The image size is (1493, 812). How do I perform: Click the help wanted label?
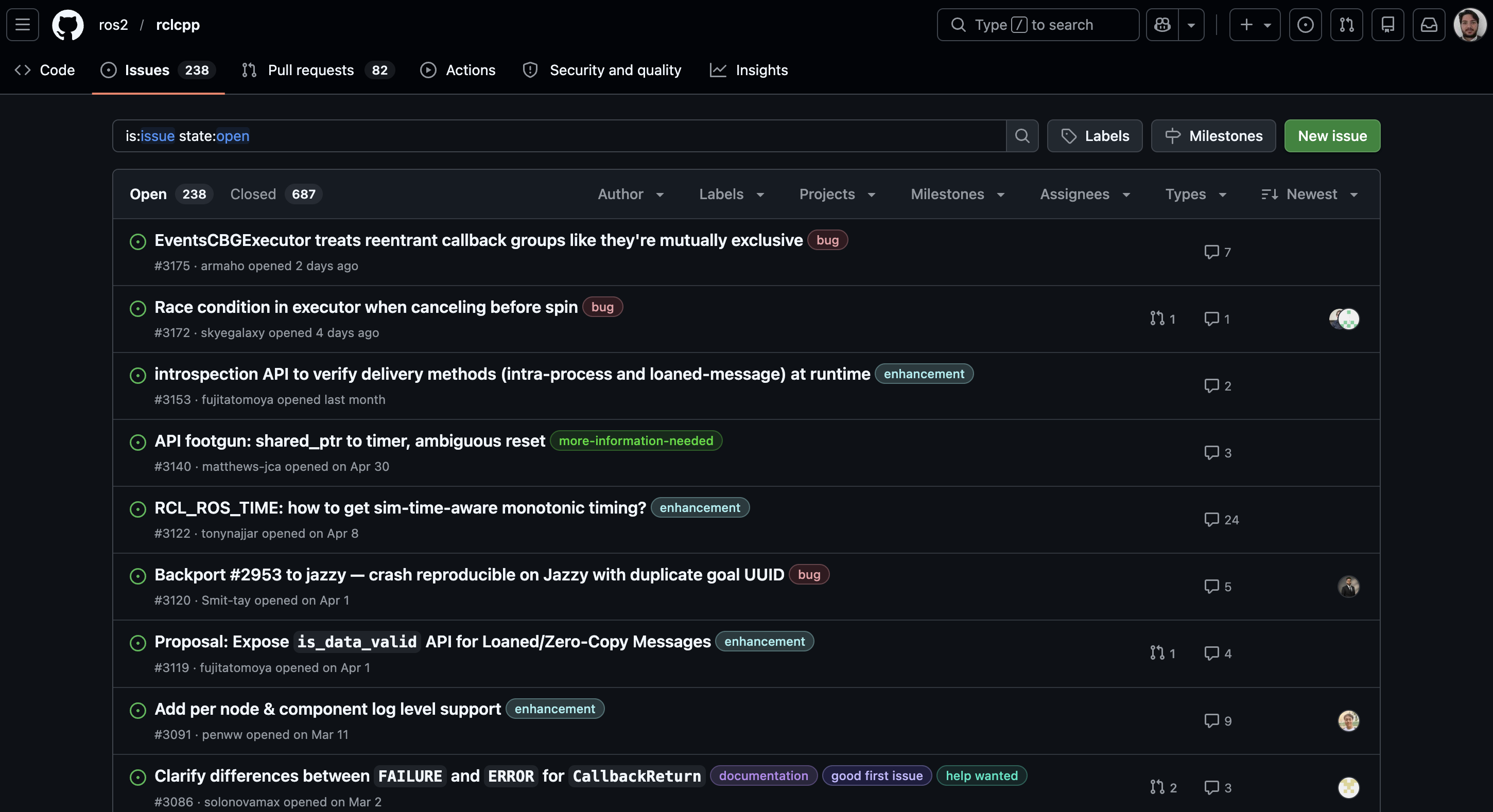pos(981,776)
